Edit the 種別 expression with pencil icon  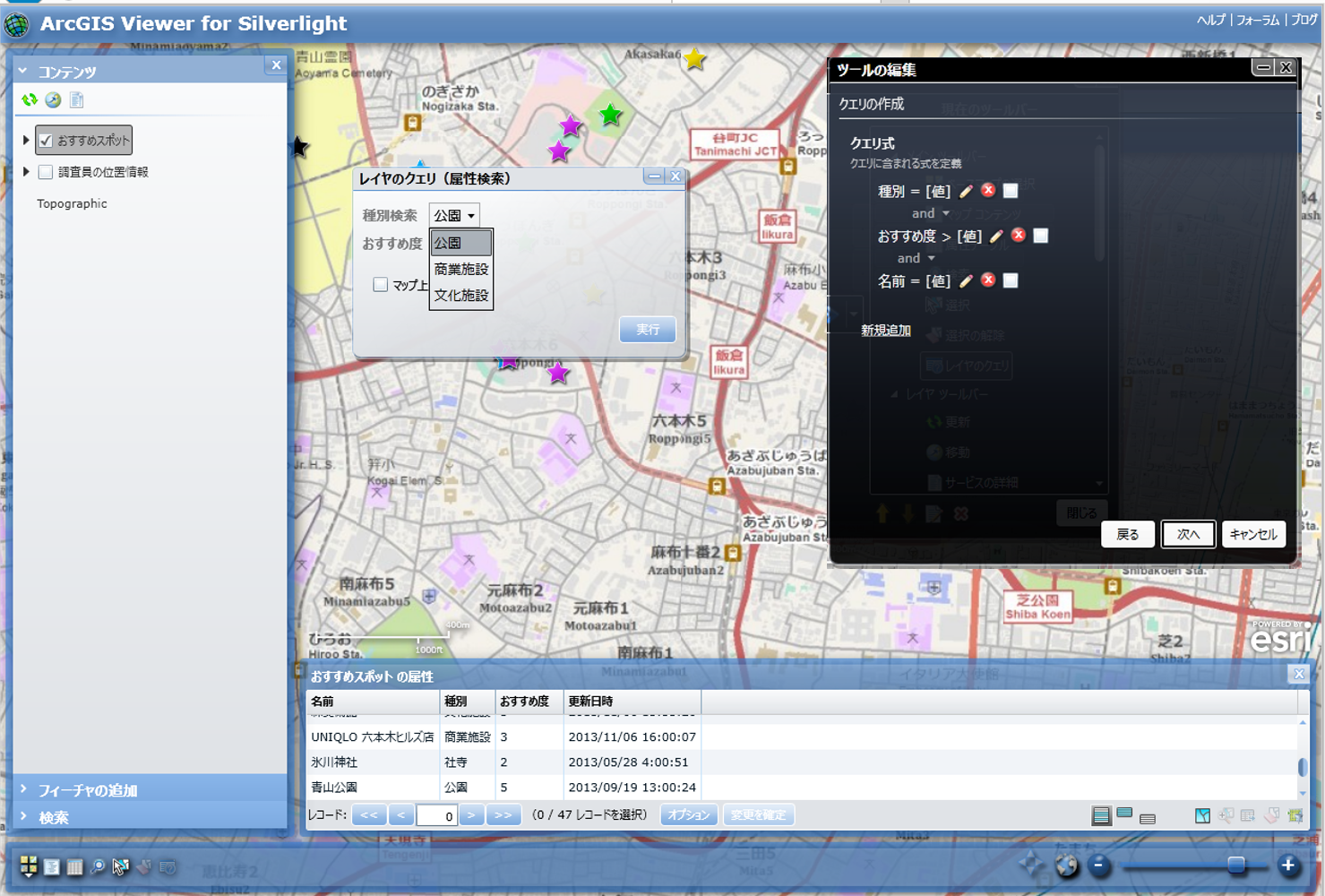[x=966, y=191]
